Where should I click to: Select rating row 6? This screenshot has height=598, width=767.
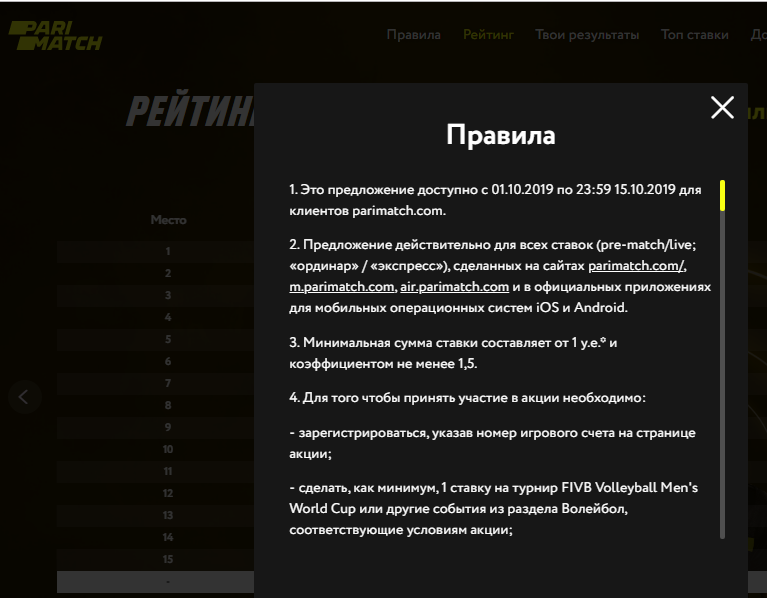click(x=156, y=361)
